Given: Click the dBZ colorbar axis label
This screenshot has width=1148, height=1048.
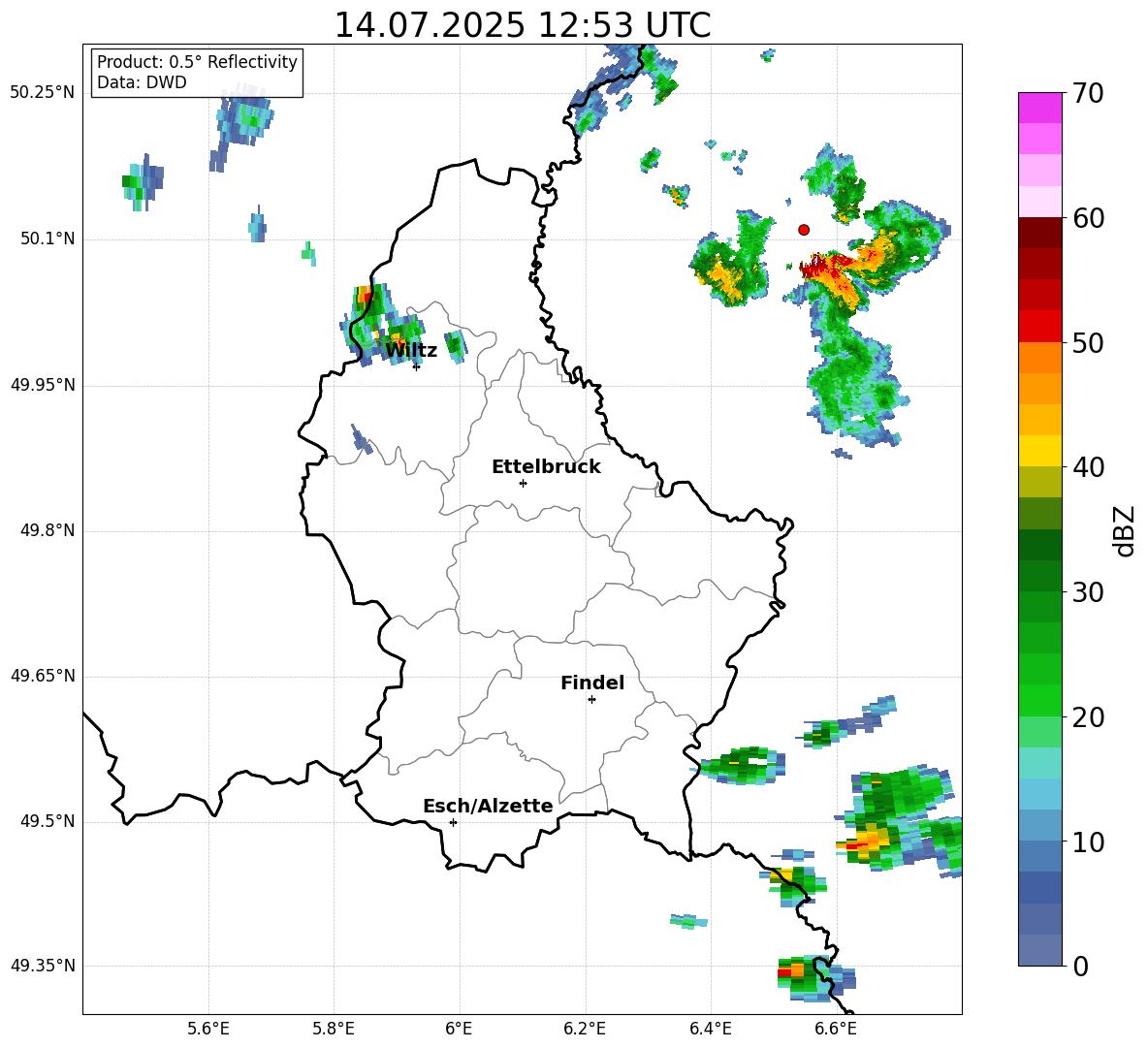Looking at the screenshot, I should 1124,530.
